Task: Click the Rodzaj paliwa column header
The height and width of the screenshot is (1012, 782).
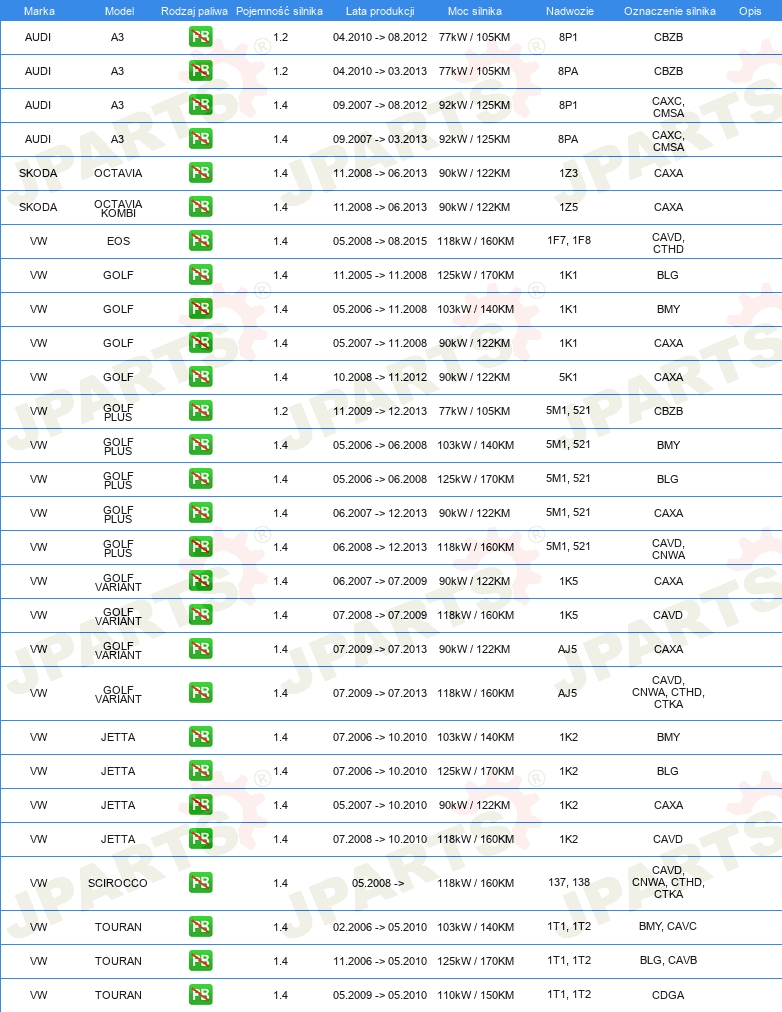Action: tap(194, 11)
